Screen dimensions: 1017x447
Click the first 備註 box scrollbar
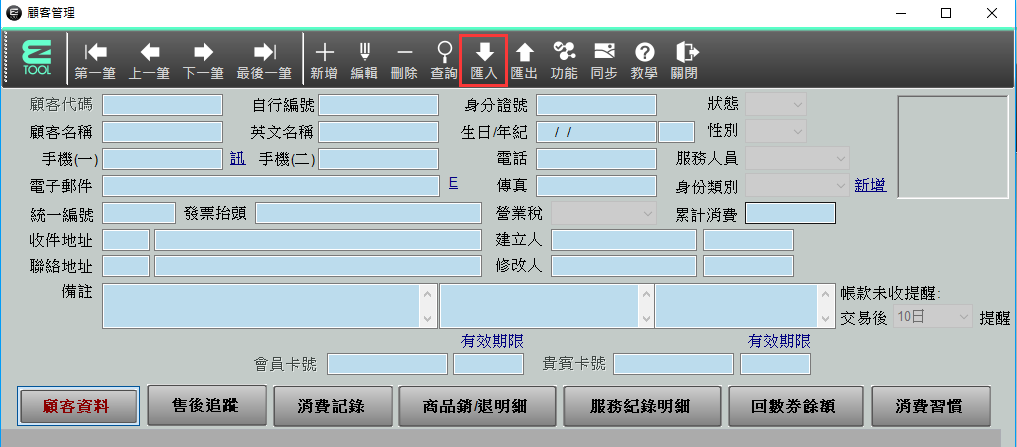428,306
